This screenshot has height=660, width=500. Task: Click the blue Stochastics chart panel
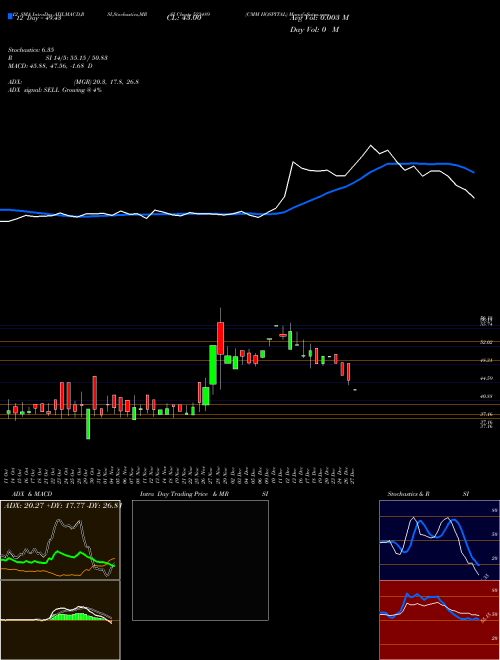439,540
